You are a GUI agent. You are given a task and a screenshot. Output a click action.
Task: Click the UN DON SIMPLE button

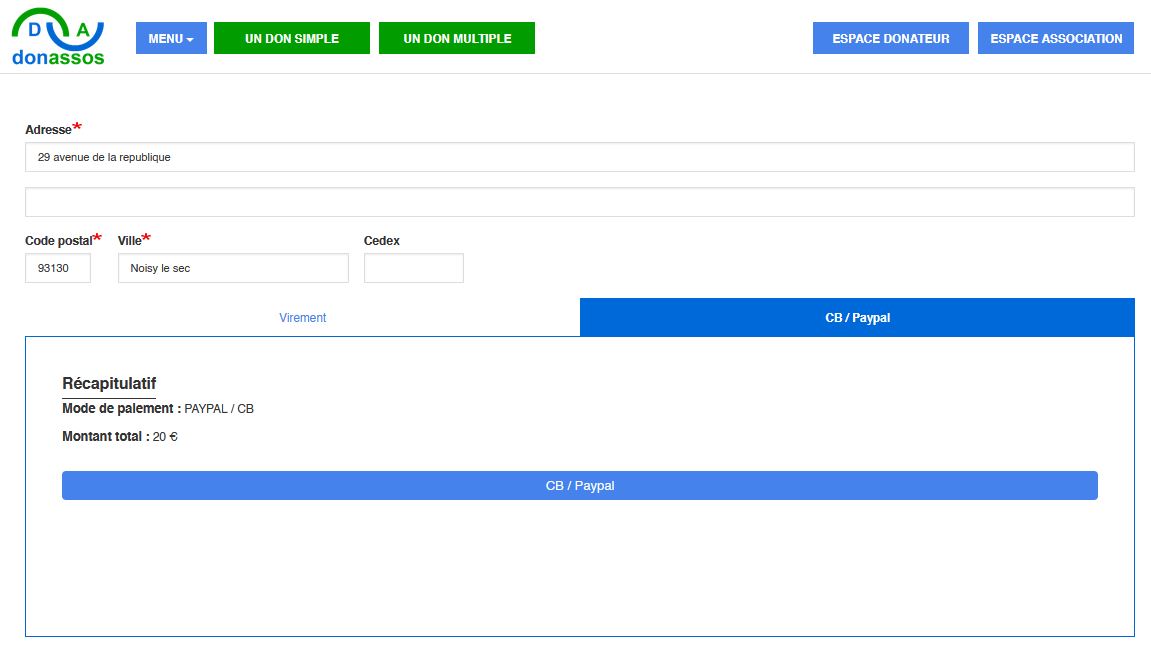point(292,38)
